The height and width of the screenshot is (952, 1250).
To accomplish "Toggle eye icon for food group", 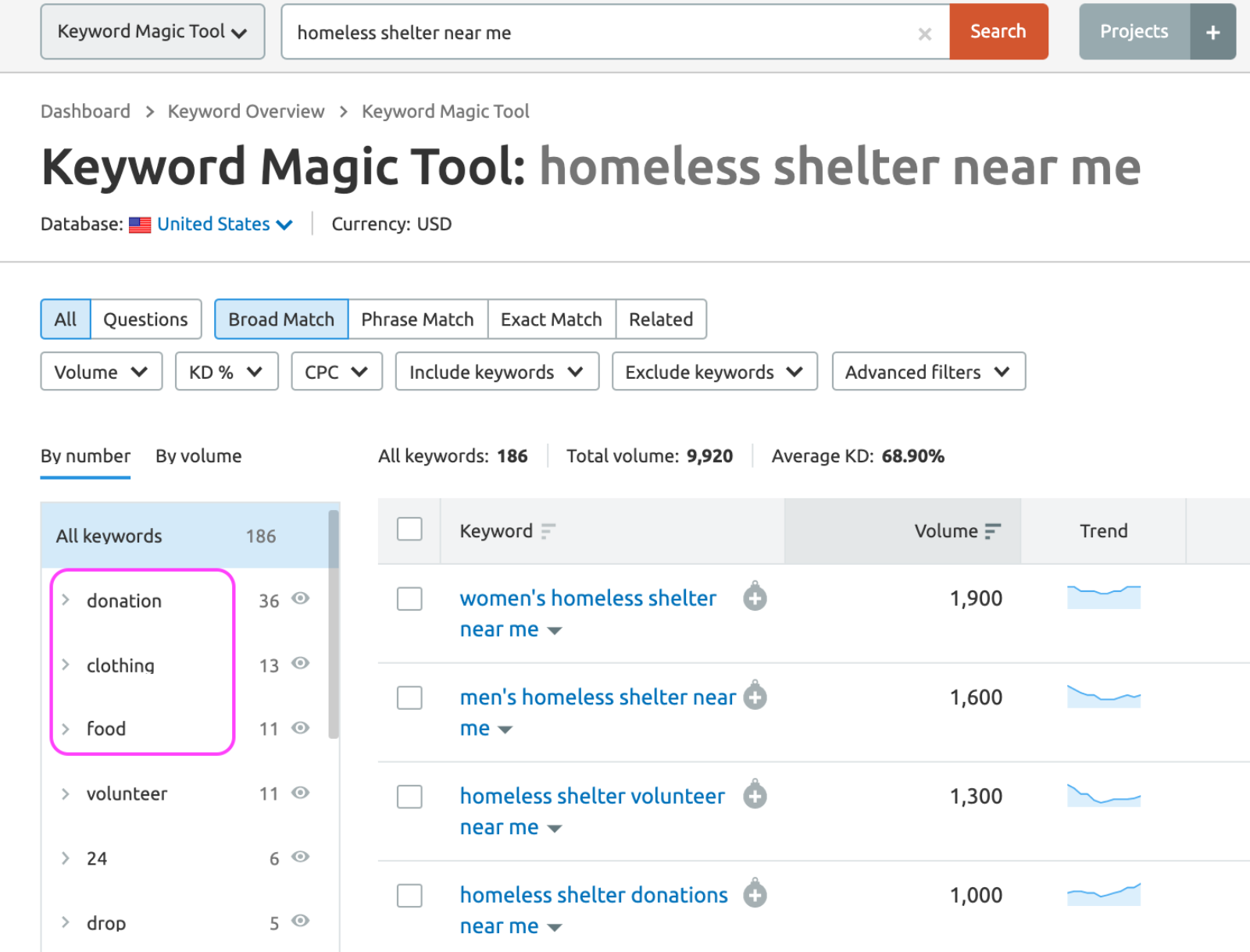I will [301, 728].
